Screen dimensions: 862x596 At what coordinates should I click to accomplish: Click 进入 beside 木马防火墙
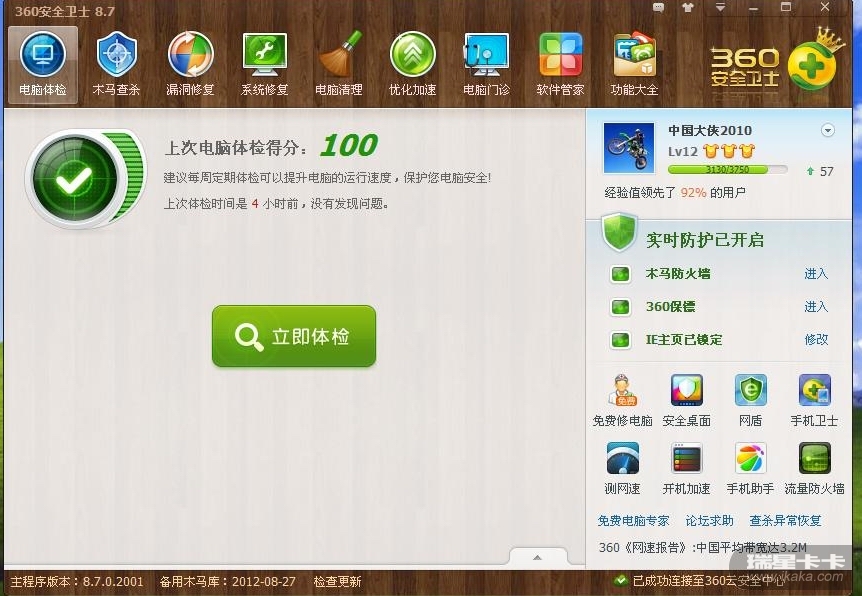click(x=816, y=274)
